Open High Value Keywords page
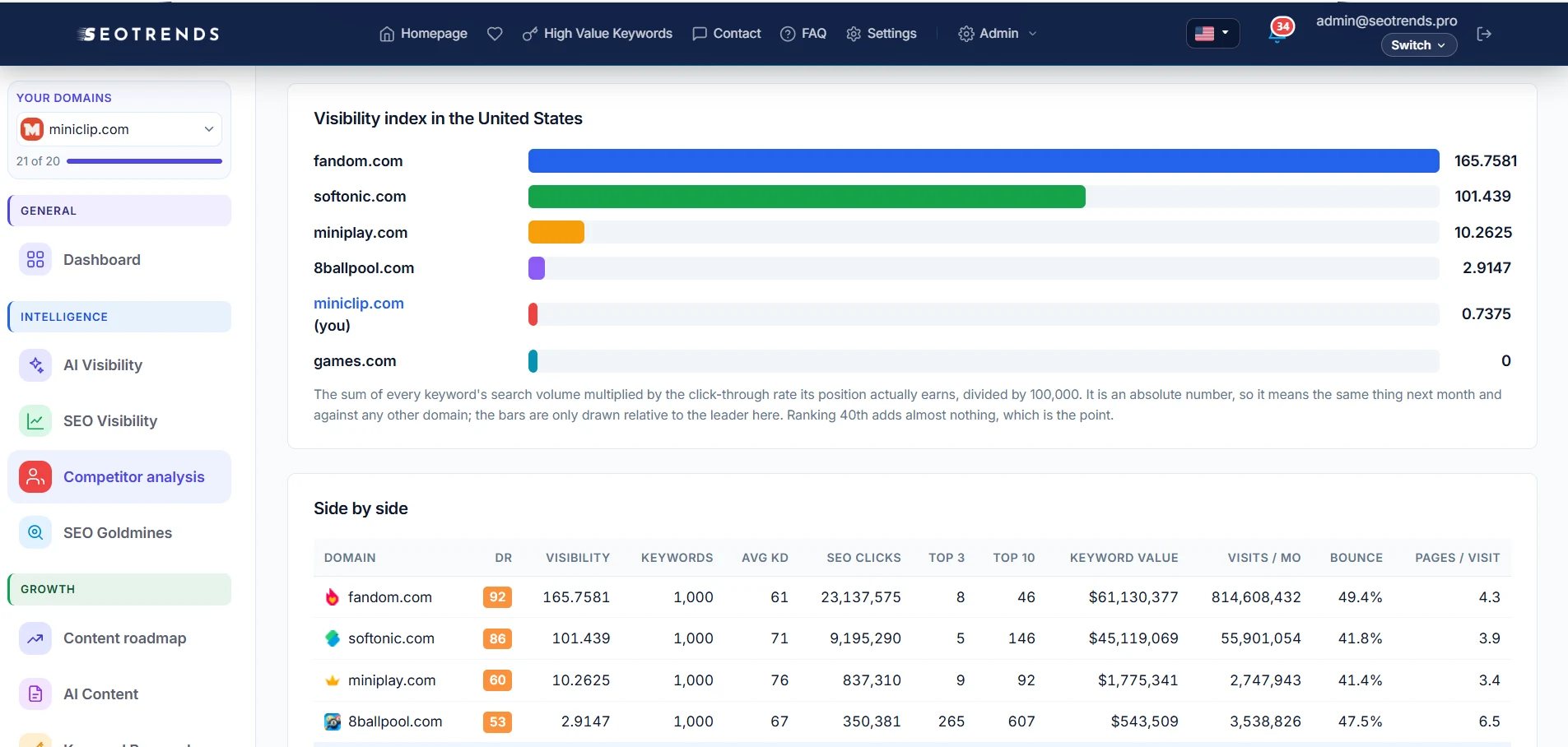The width and height of the screenshot is (1568, 747). [x=598, y=34]
